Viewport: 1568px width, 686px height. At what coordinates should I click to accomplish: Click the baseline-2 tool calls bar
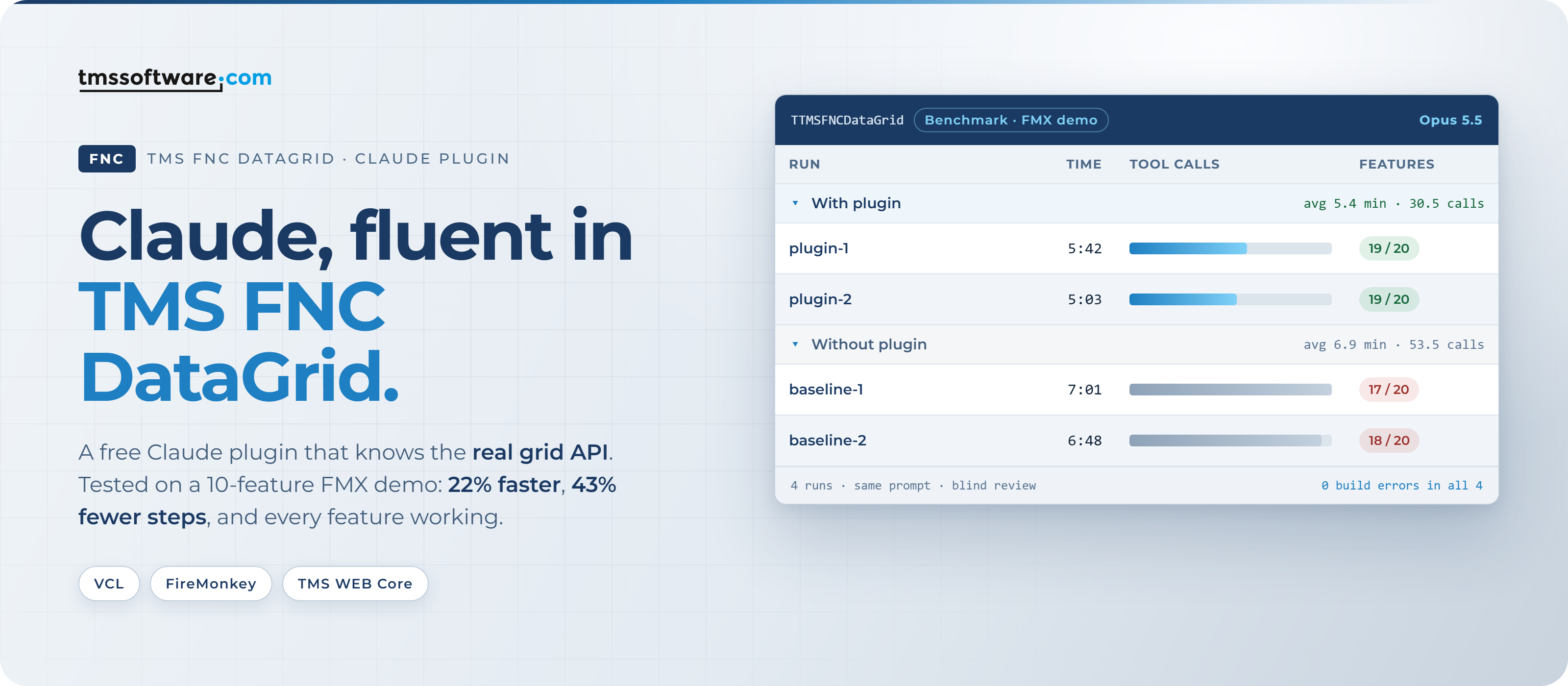(1230, 441)
